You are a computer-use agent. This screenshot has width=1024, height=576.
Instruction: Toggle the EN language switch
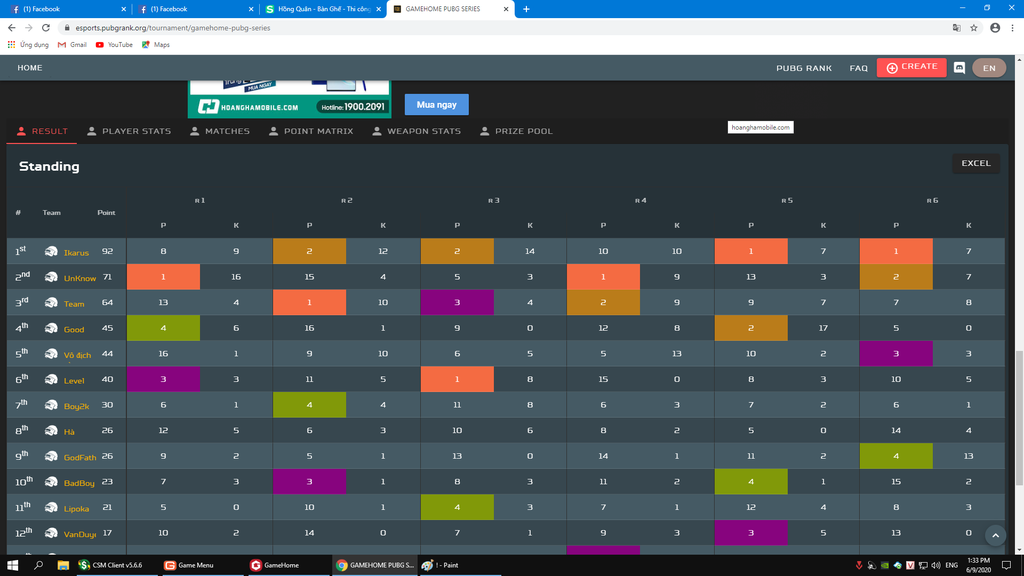(989, 68)
